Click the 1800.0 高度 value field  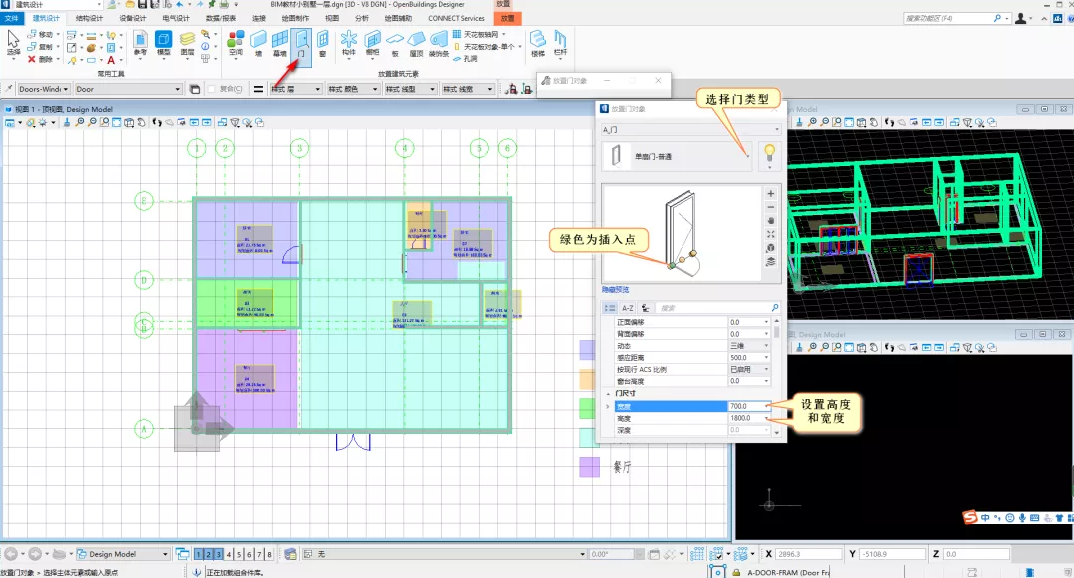[x=748, y=418]
